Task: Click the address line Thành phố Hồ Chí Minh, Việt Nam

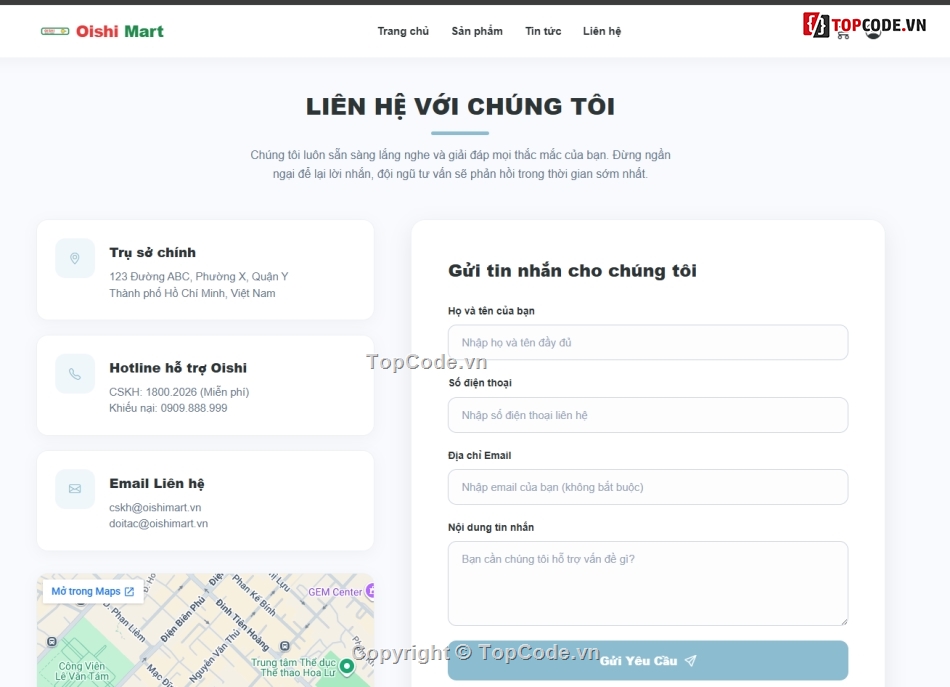Action: 192,293
